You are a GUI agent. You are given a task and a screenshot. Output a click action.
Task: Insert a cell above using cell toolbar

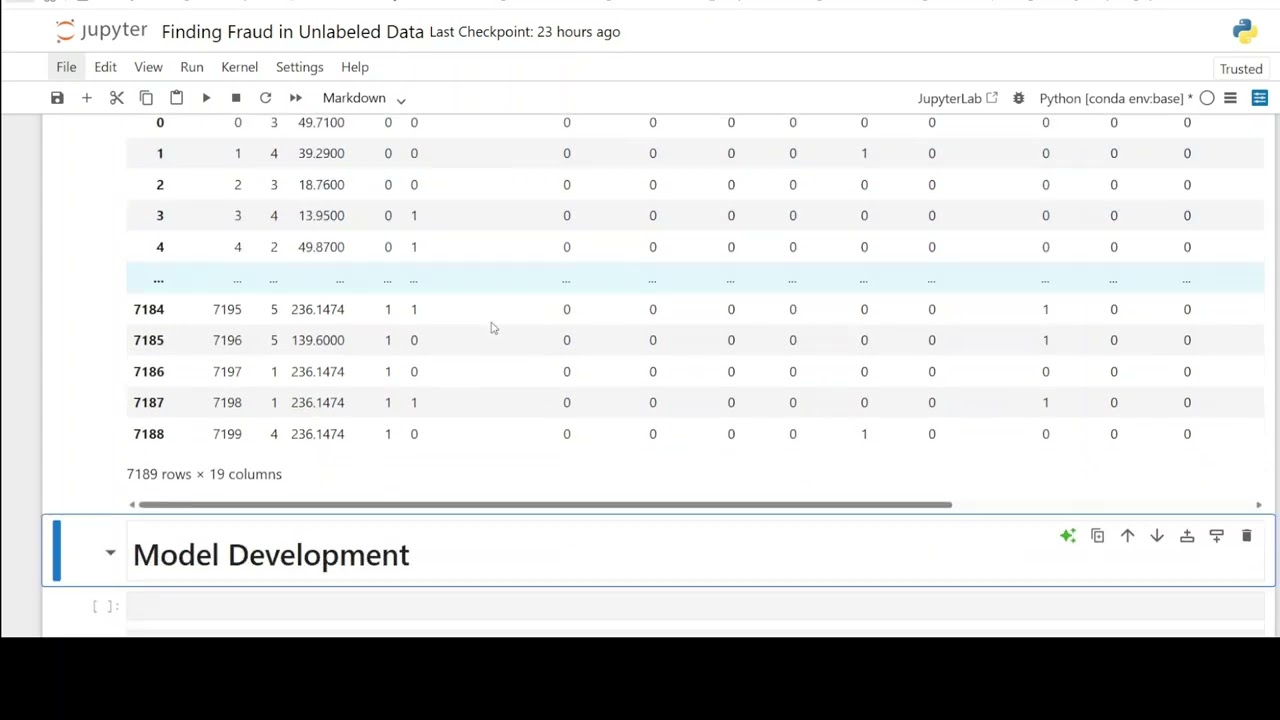point(1187,536)
